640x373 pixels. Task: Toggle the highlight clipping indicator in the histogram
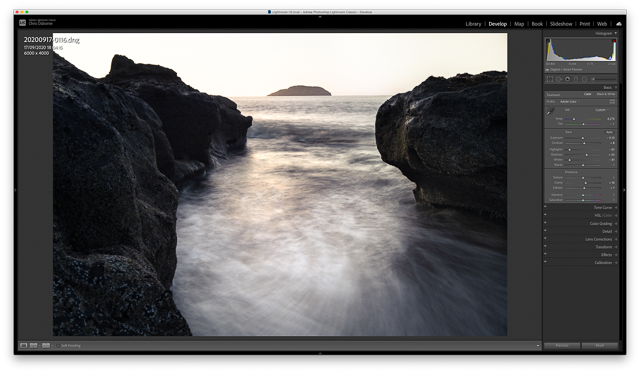614,41
